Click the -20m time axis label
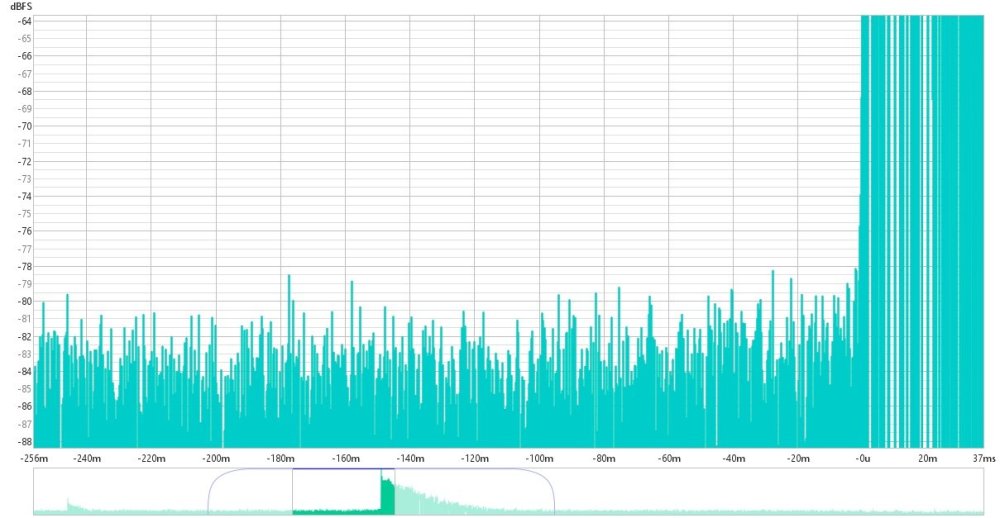The image size is (1000, 518). [798, 459]
